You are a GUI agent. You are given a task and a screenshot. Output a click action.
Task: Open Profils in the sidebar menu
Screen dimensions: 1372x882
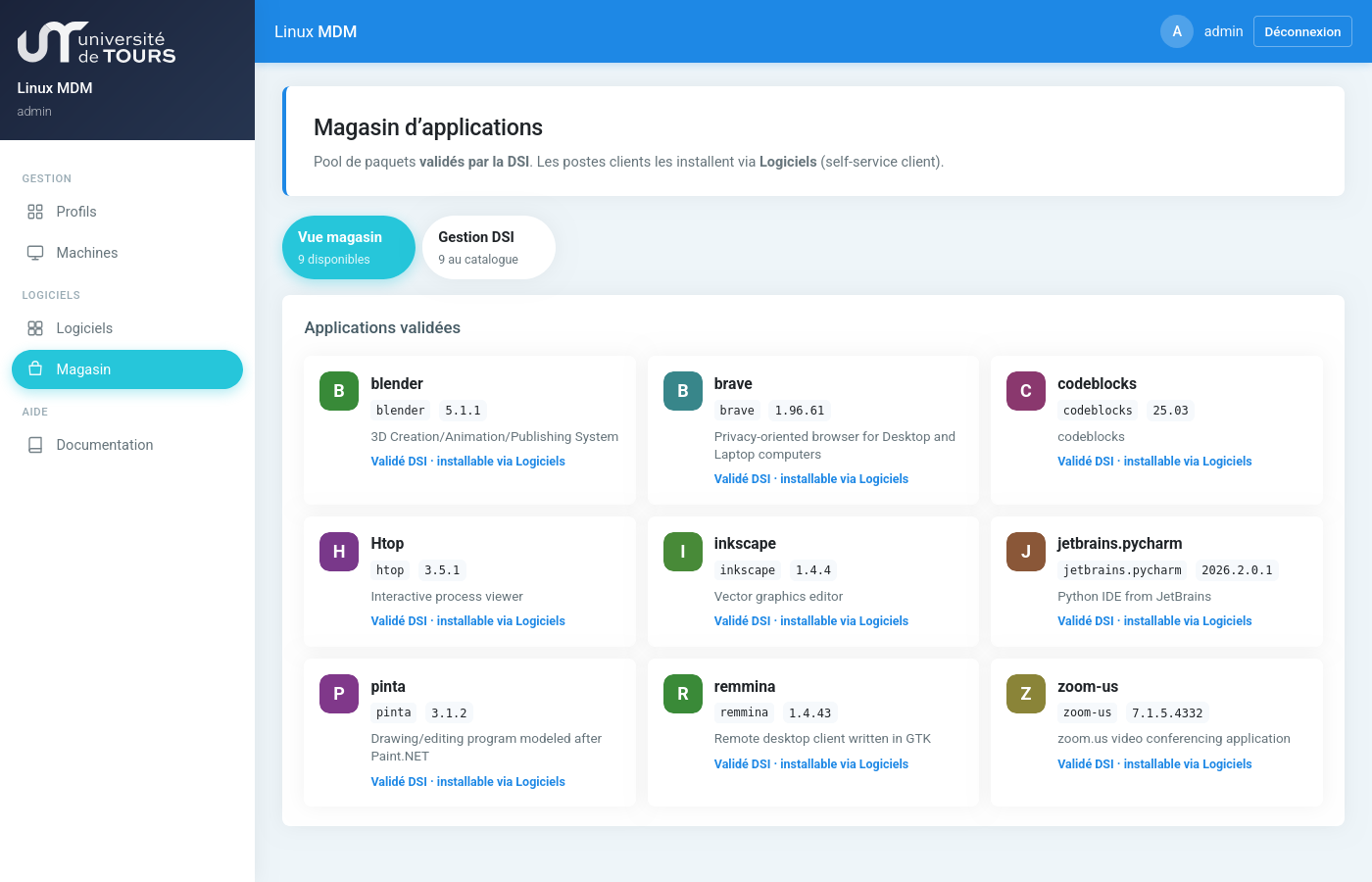click(x=127, y=212)
